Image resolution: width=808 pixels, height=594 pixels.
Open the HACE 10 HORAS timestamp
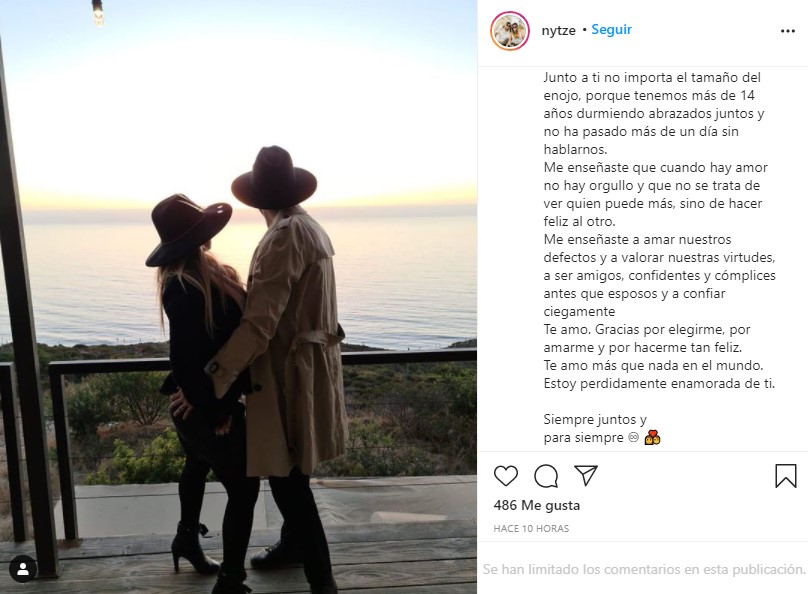coord(531,529)
